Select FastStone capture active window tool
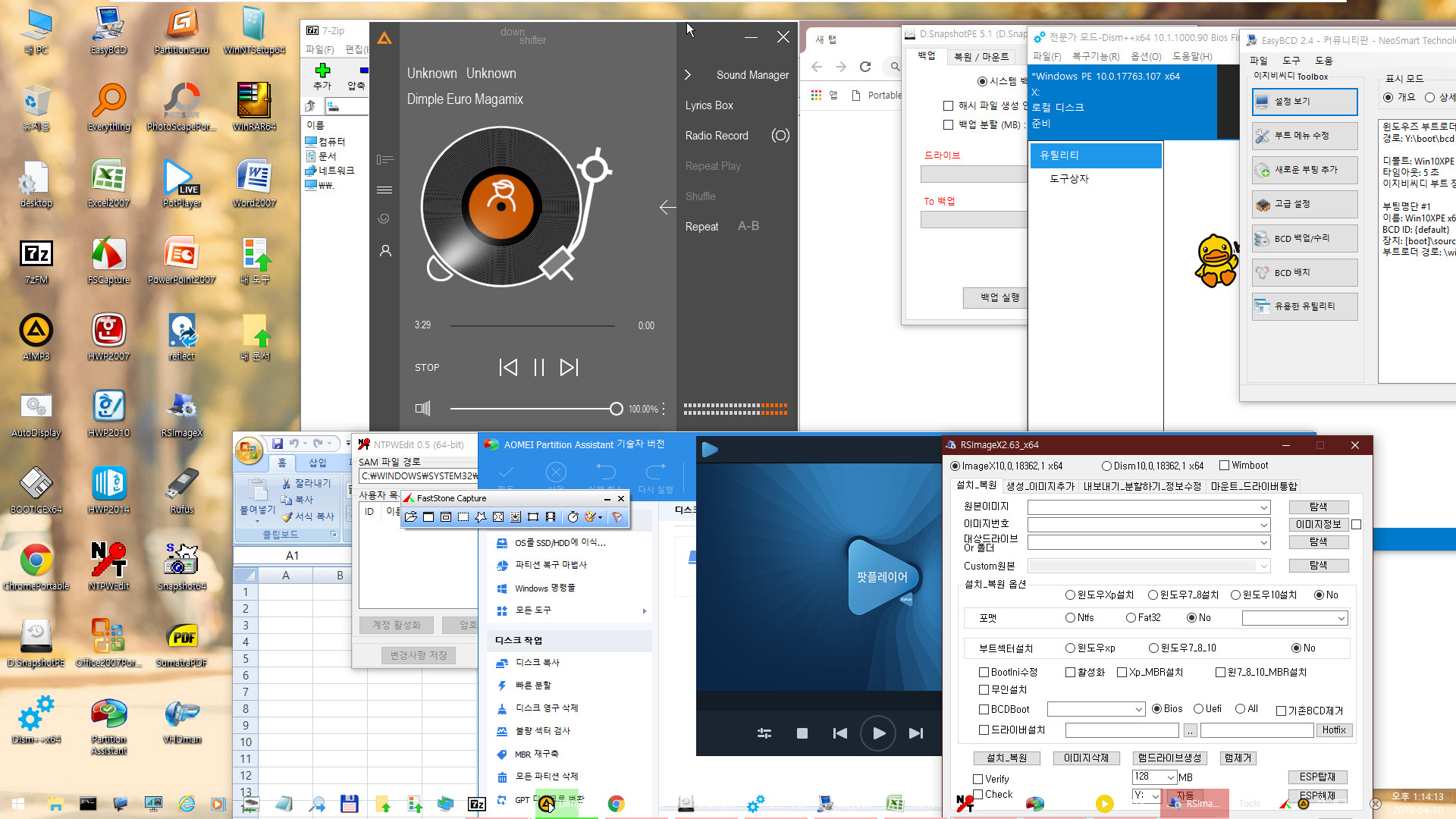Viewport: 1456px width, 819px height. 428,517
